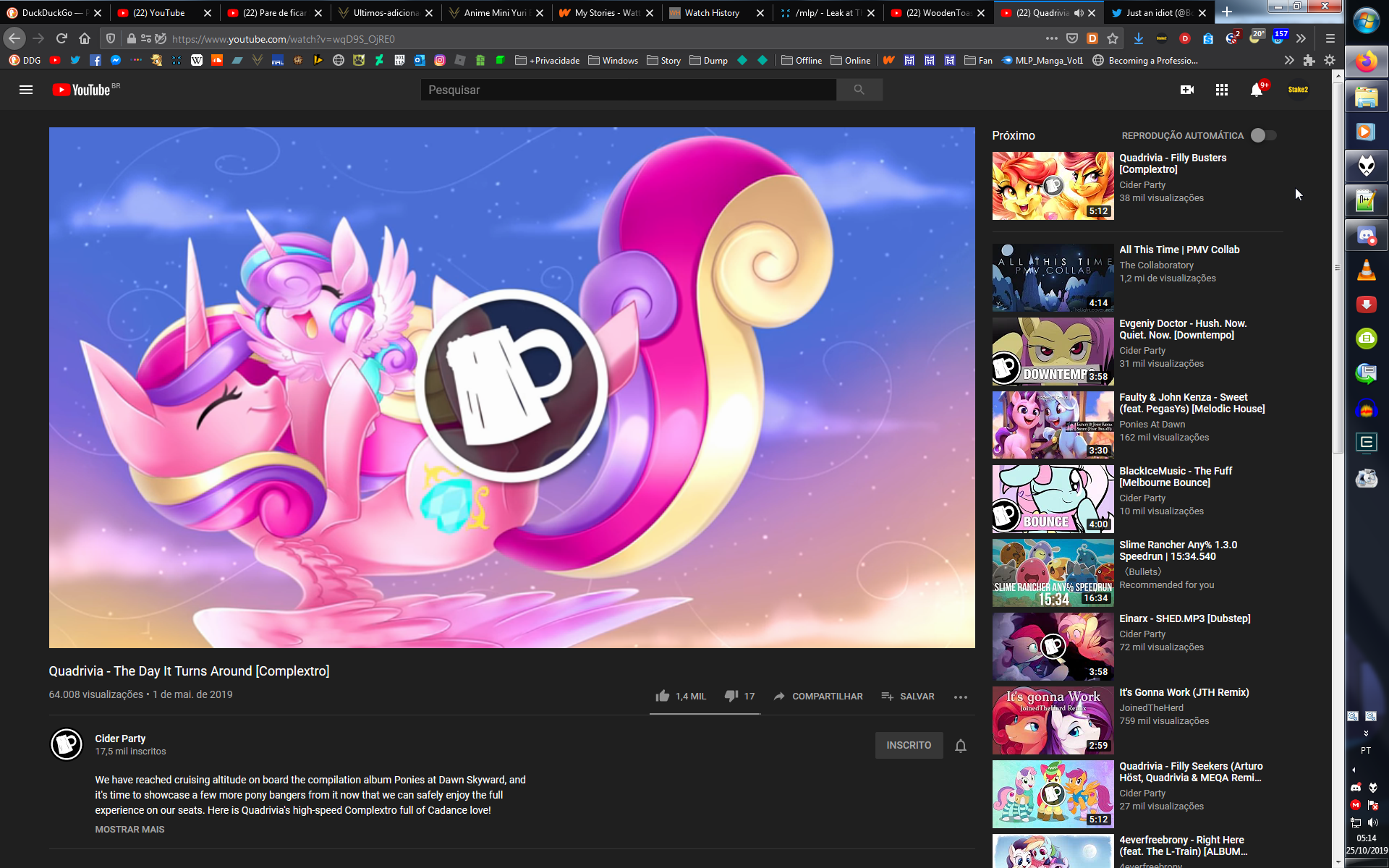Open the BlackIceMusic The Fuff thumbnail
The height and width of the screenshot is (868, 1389).
[1053, 499]
